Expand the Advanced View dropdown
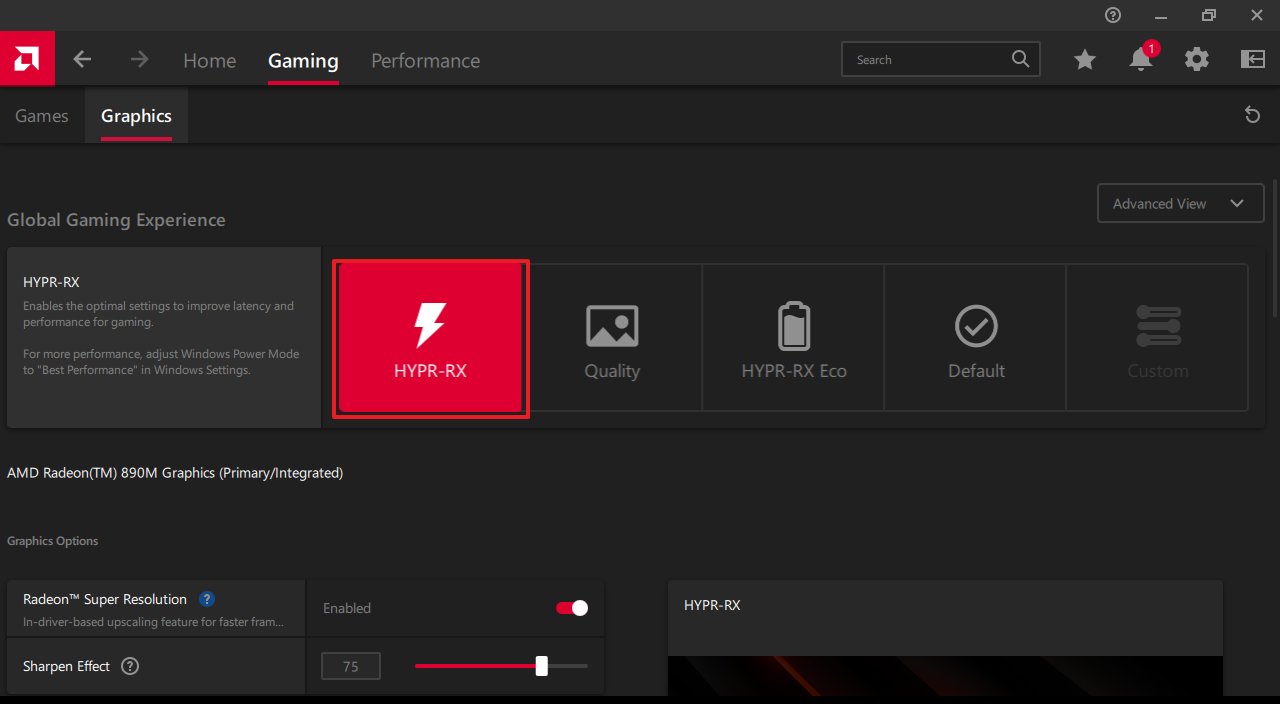1280x704 pixels. point(1180,203)
